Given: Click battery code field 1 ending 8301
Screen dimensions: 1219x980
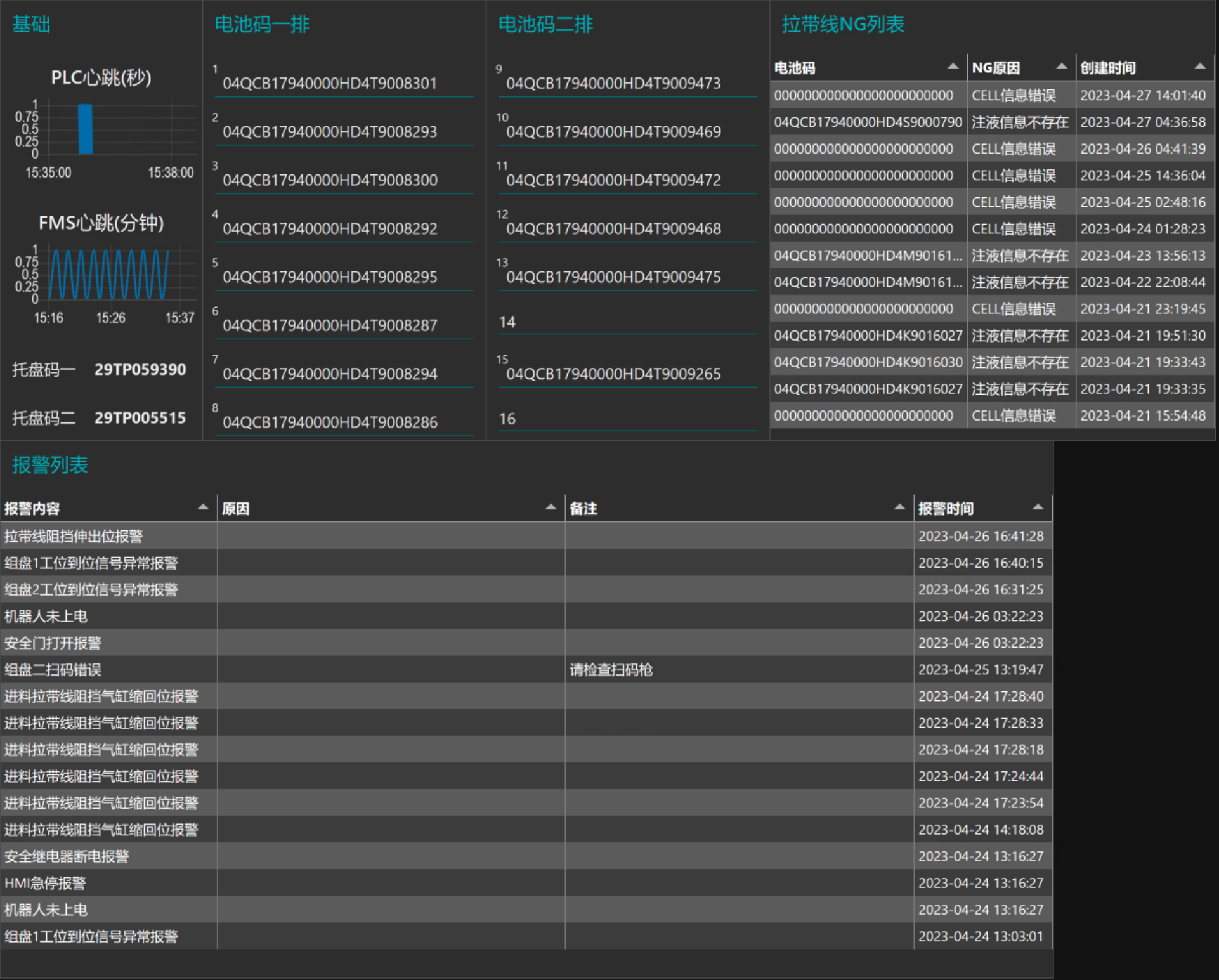Looking at the screenshot, I should coord(330,83).
